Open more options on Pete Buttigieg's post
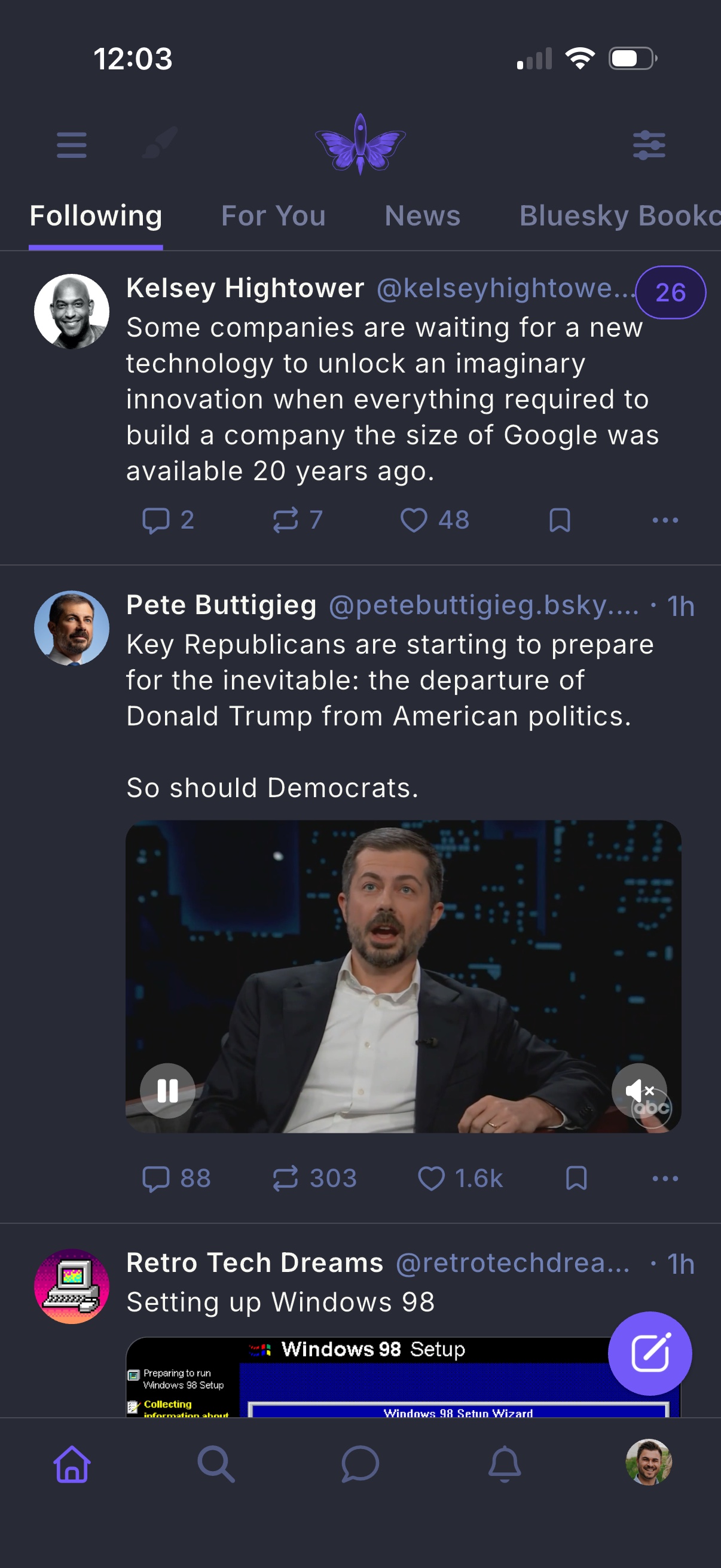Screen dimensions: 721x1568 664,1179
